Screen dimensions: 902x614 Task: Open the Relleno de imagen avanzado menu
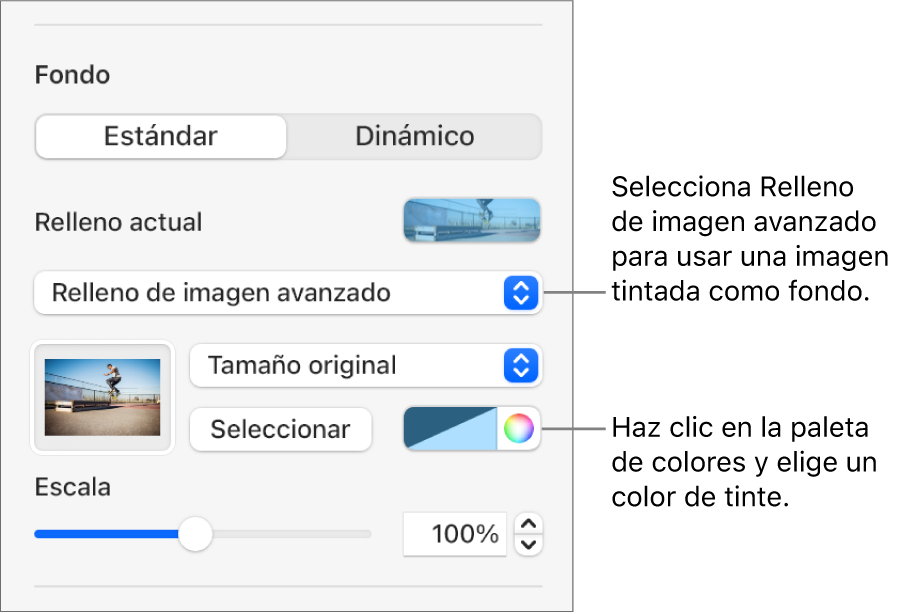click(270, 293)
